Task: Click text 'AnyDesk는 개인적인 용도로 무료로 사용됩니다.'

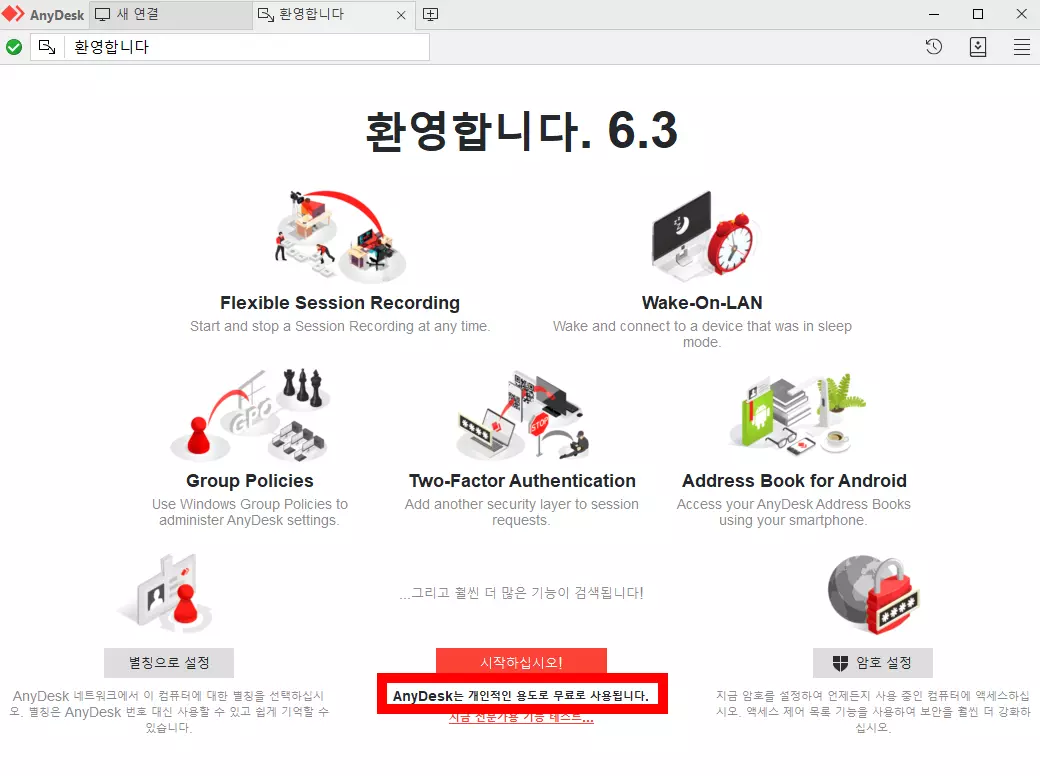Action: [521, 696]
